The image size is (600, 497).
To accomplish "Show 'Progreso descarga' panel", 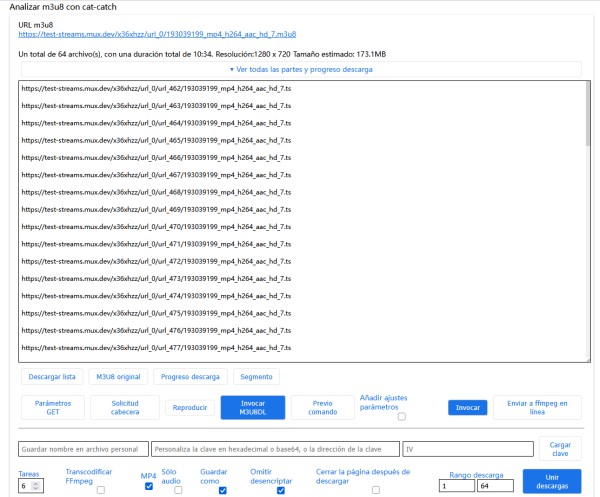I will [190, 377].
